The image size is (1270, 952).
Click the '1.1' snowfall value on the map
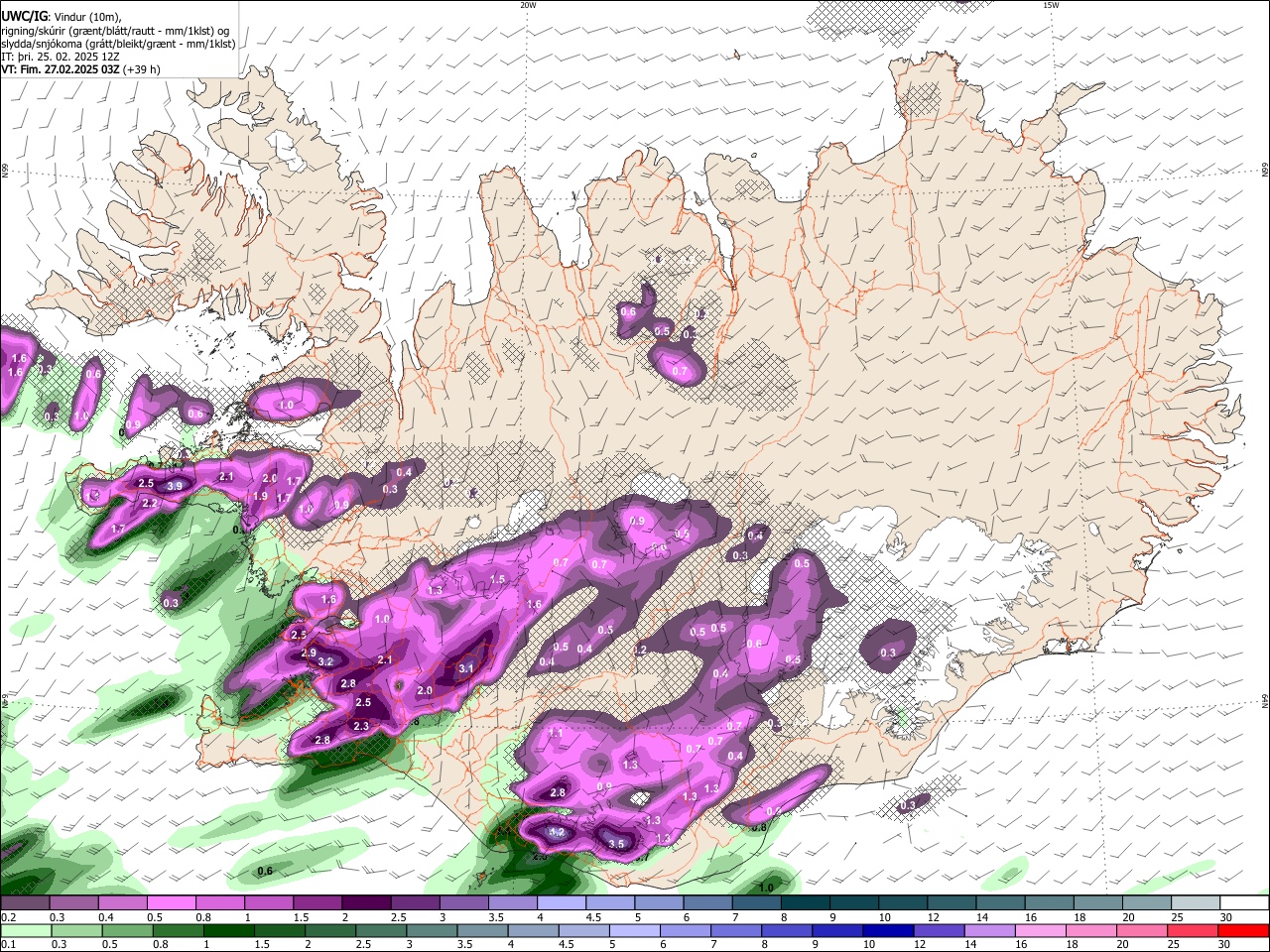click(556, 733)
